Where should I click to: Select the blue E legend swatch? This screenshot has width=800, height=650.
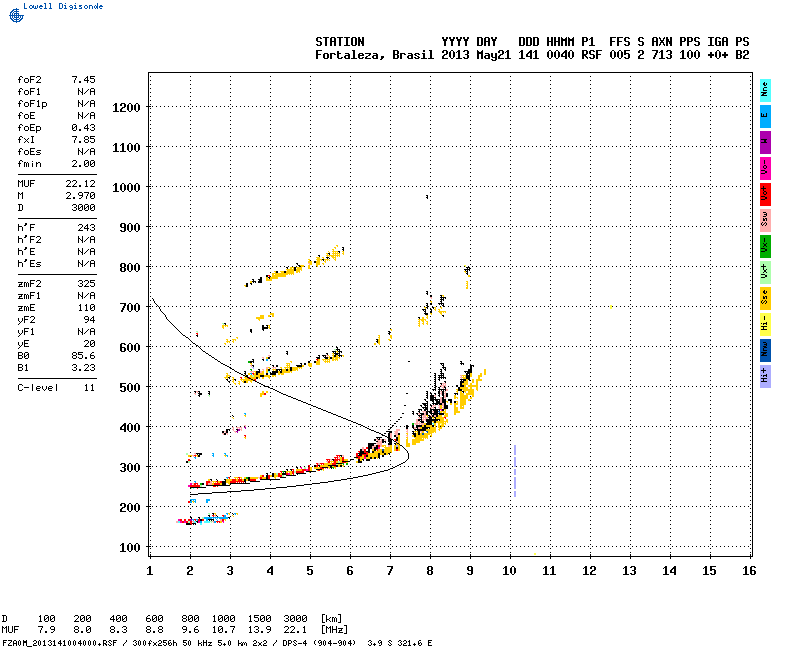[x=765, y=116]
